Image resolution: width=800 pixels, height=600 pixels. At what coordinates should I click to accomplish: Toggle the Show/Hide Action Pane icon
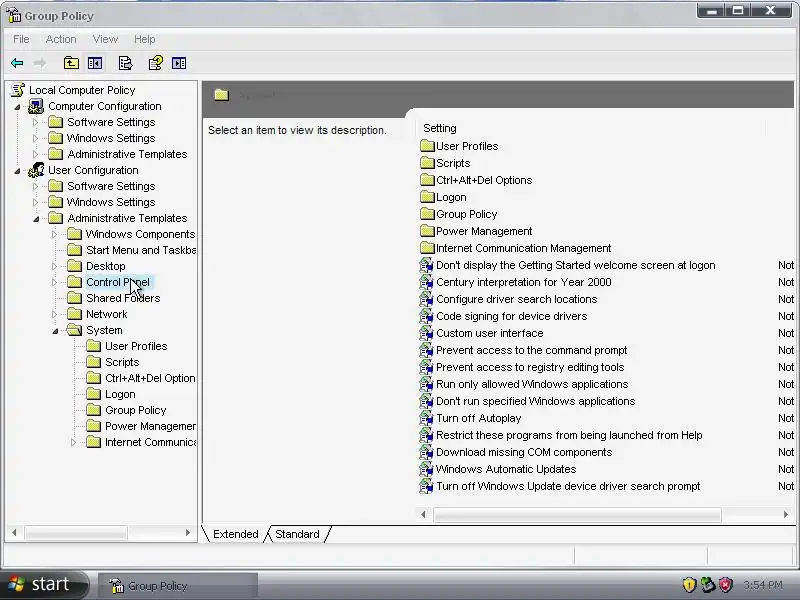coord(179,63)
